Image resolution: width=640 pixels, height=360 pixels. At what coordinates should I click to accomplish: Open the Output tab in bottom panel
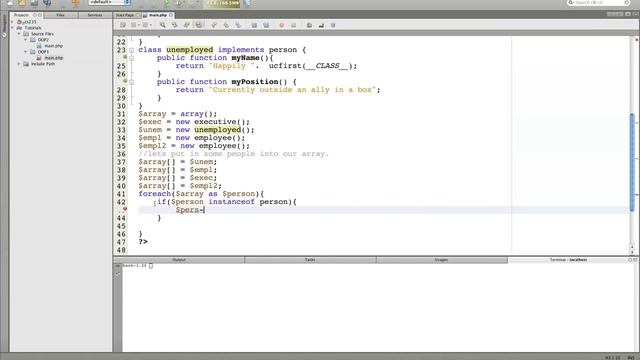[179, 260]
